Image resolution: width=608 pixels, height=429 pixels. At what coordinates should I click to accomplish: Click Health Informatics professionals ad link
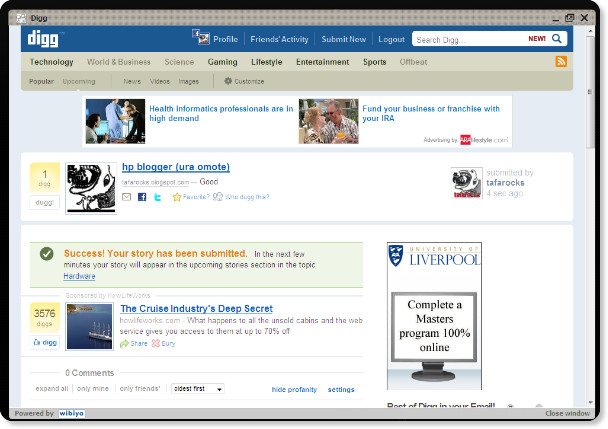(221, 114)
